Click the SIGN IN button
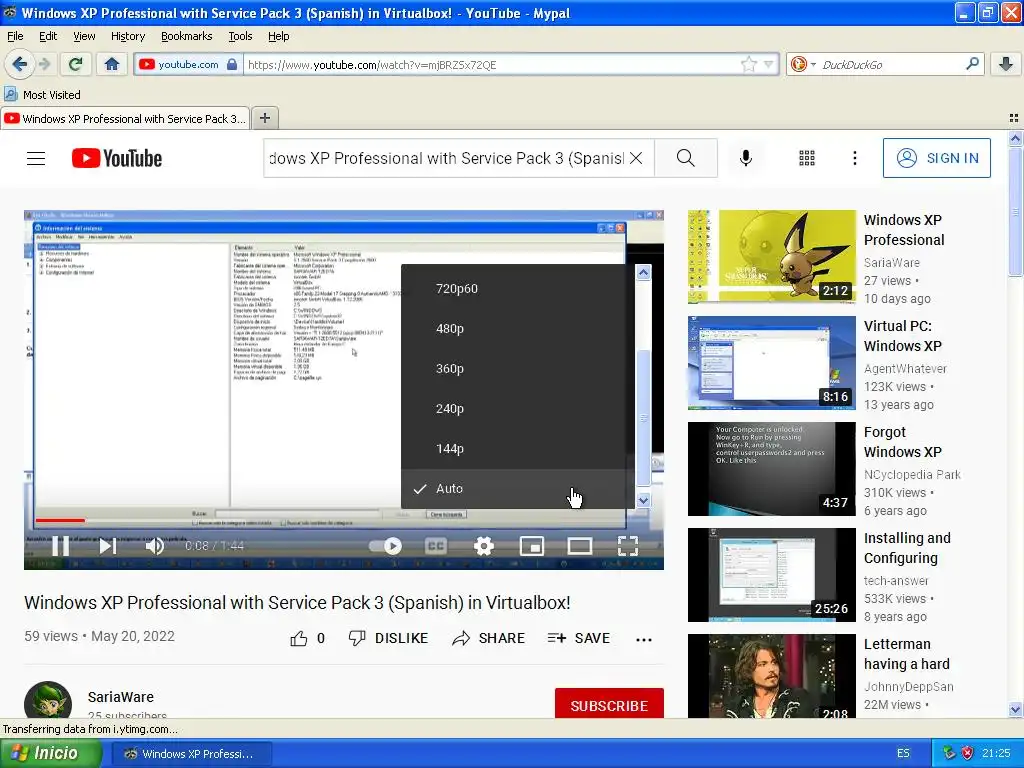The width and height of the screenshot is (1024, 768). 936,158
